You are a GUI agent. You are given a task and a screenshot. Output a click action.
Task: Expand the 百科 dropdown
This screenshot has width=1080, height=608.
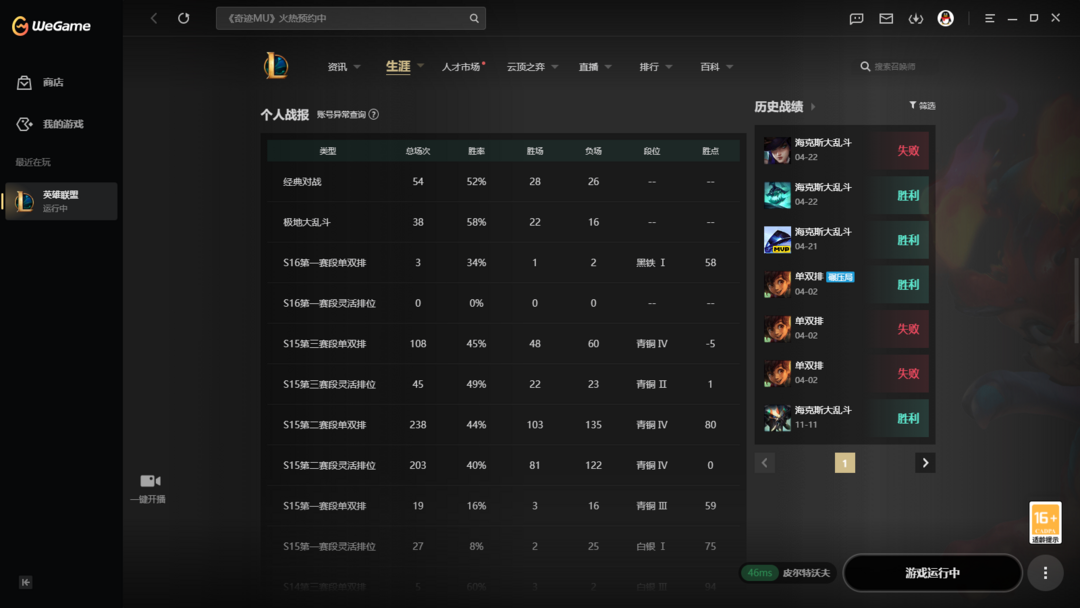point(729,67)
